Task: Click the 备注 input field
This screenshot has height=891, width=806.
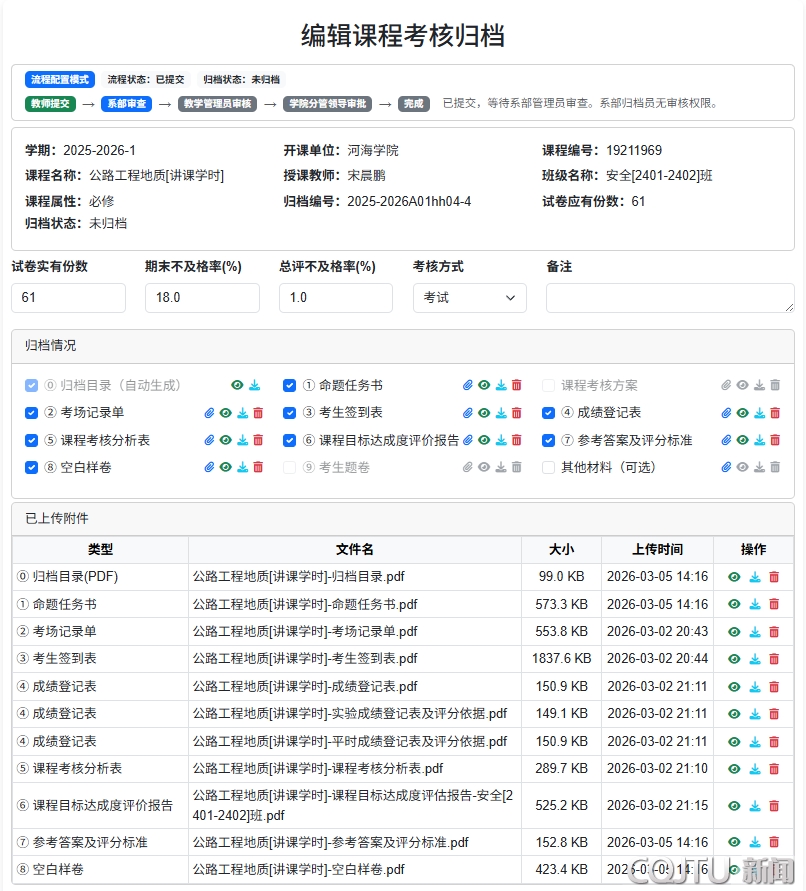Action: pyautogui.click(x=670, y=298)
